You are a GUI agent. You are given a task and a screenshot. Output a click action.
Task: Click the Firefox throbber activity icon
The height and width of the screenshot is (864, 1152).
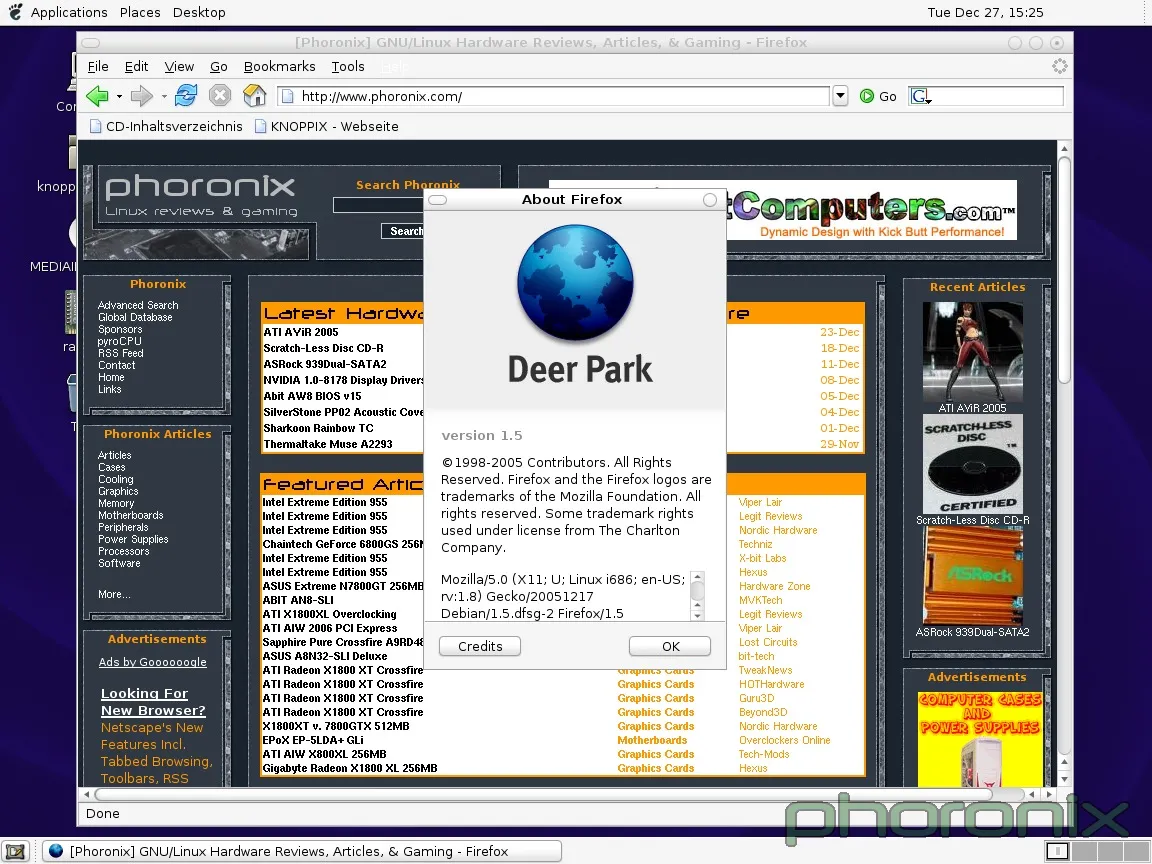pyautogui.click(x=1059, y=66)
